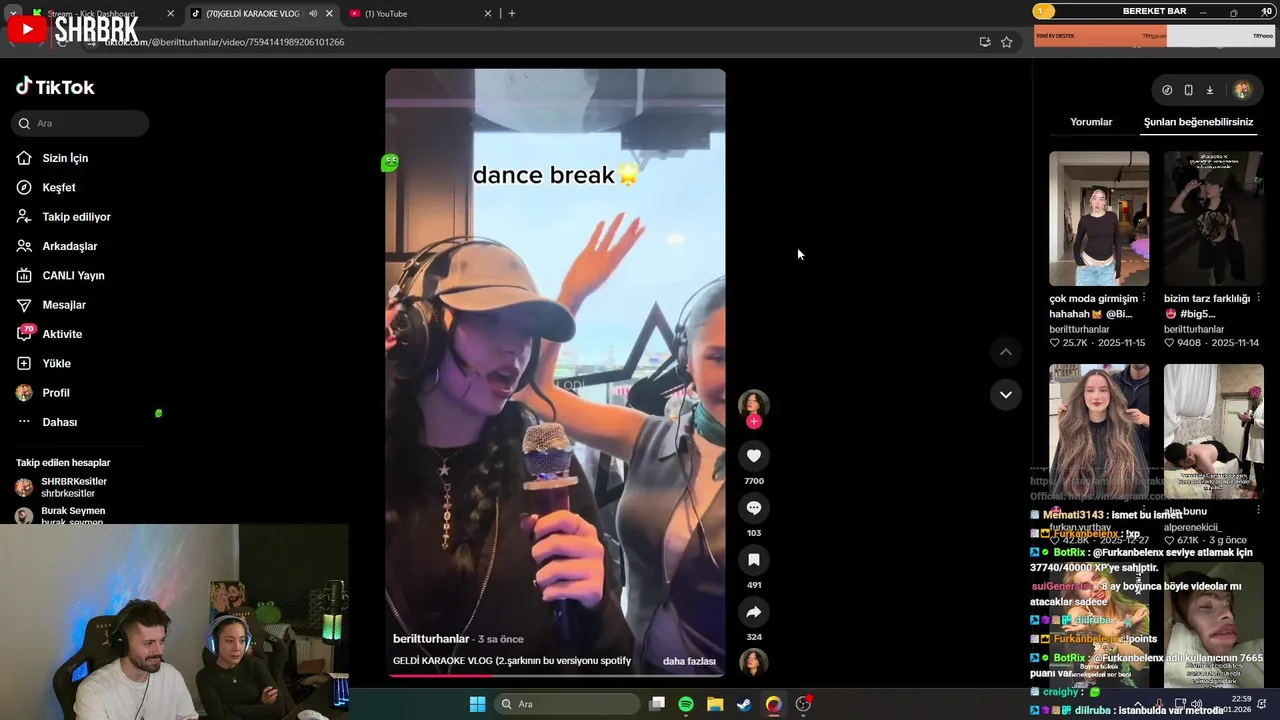Open Takip ediliyor feed

coord(76,217)
